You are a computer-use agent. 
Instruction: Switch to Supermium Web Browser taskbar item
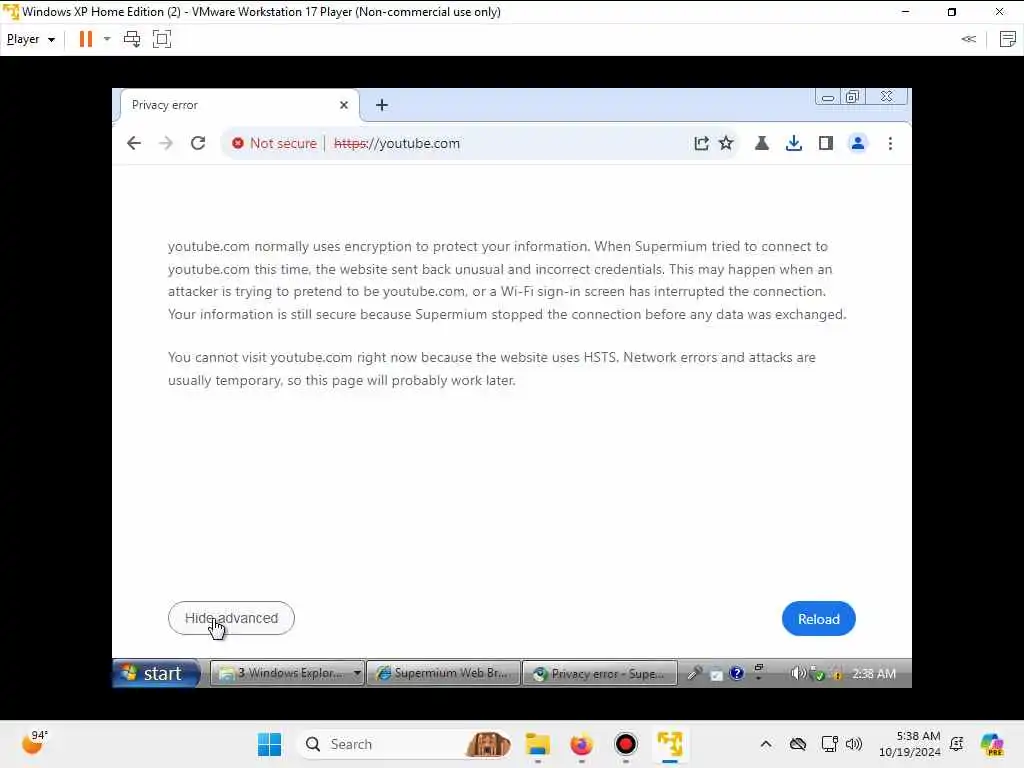444,673
